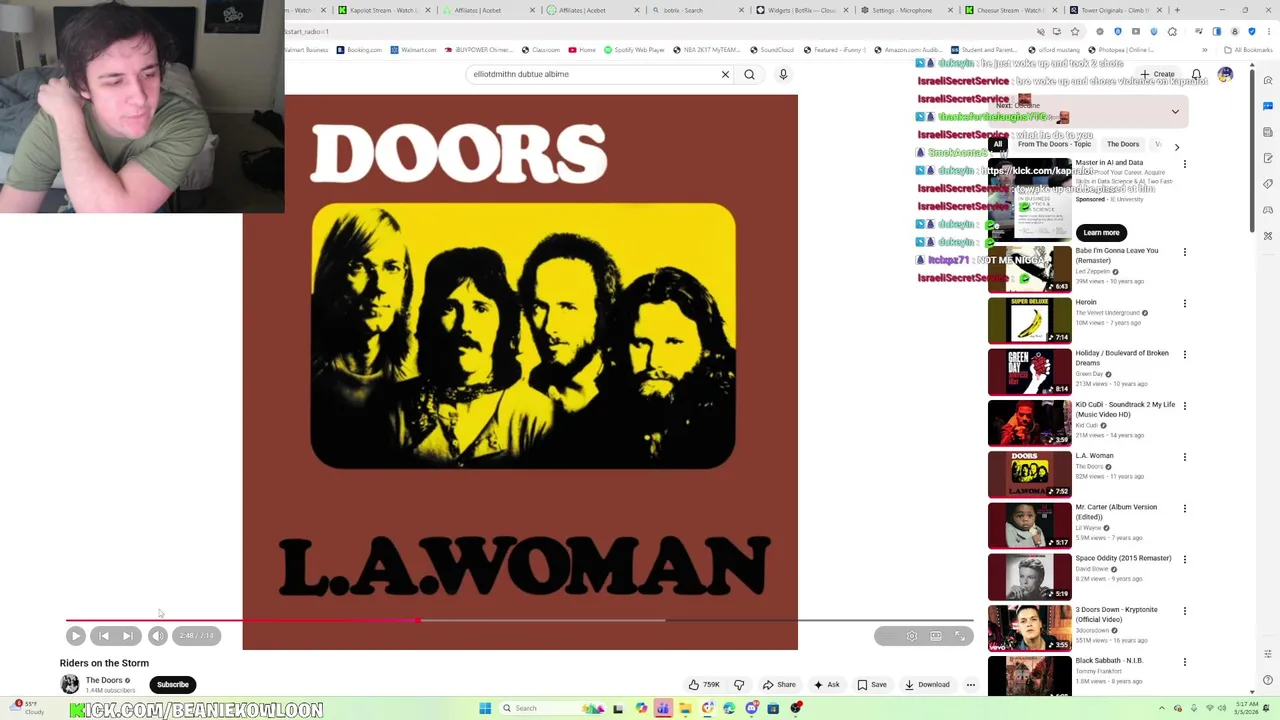The width and height of the screenshot is (1280, 720).
Task: Open the account avatar menu
Action: 1225,74
